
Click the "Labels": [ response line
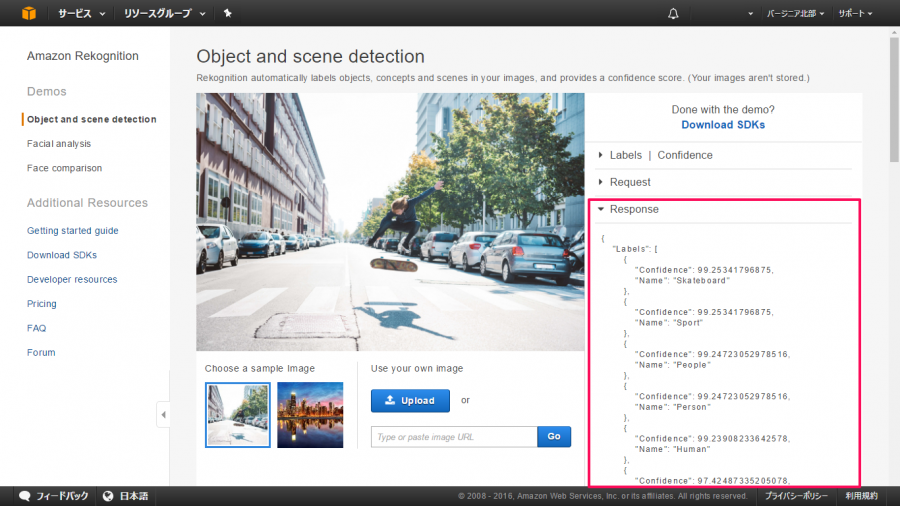(635, 249)
